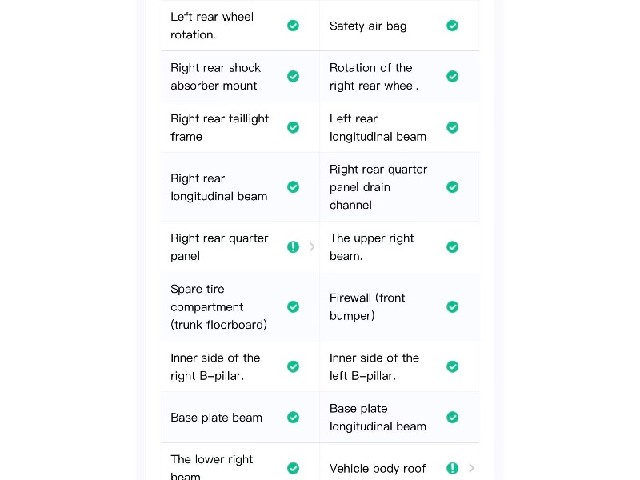The image size is (640, 480).
Task: Click the check icon for Inner side of left B-pillar
Action: [452, 367]
